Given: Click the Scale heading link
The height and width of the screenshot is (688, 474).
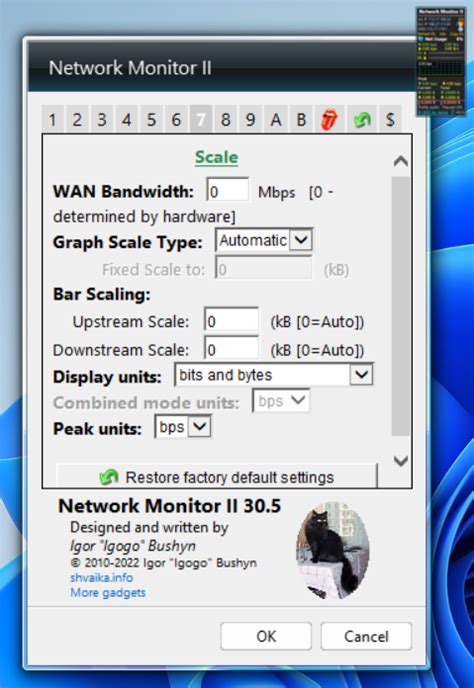Looking at the screenshot, I should (x=216, y=157).
